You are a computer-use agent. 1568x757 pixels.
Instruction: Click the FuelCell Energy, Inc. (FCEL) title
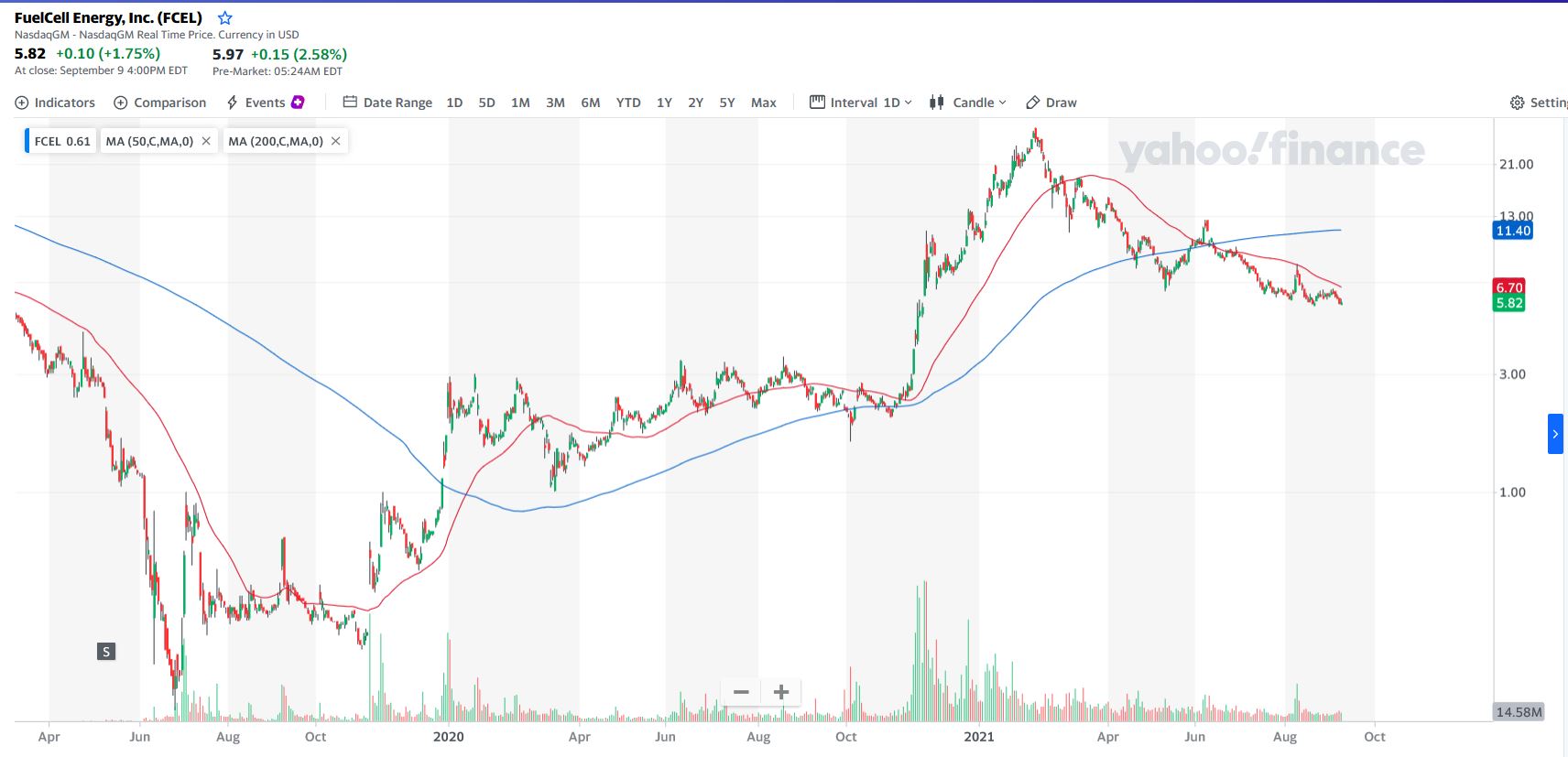[108, 17]
